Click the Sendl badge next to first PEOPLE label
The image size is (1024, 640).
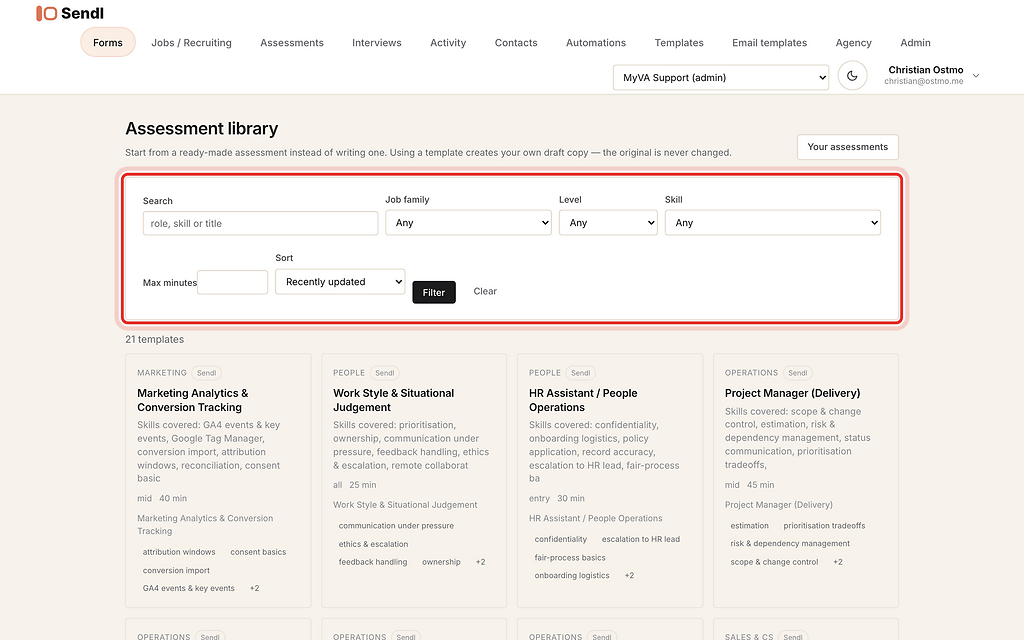[385, 373]
